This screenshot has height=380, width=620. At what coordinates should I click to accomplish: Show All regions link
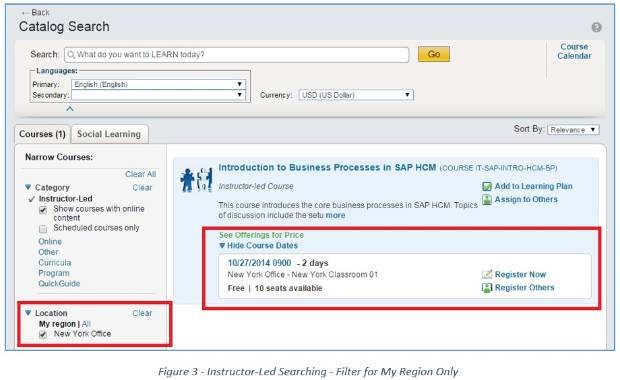tap(86, 324)
